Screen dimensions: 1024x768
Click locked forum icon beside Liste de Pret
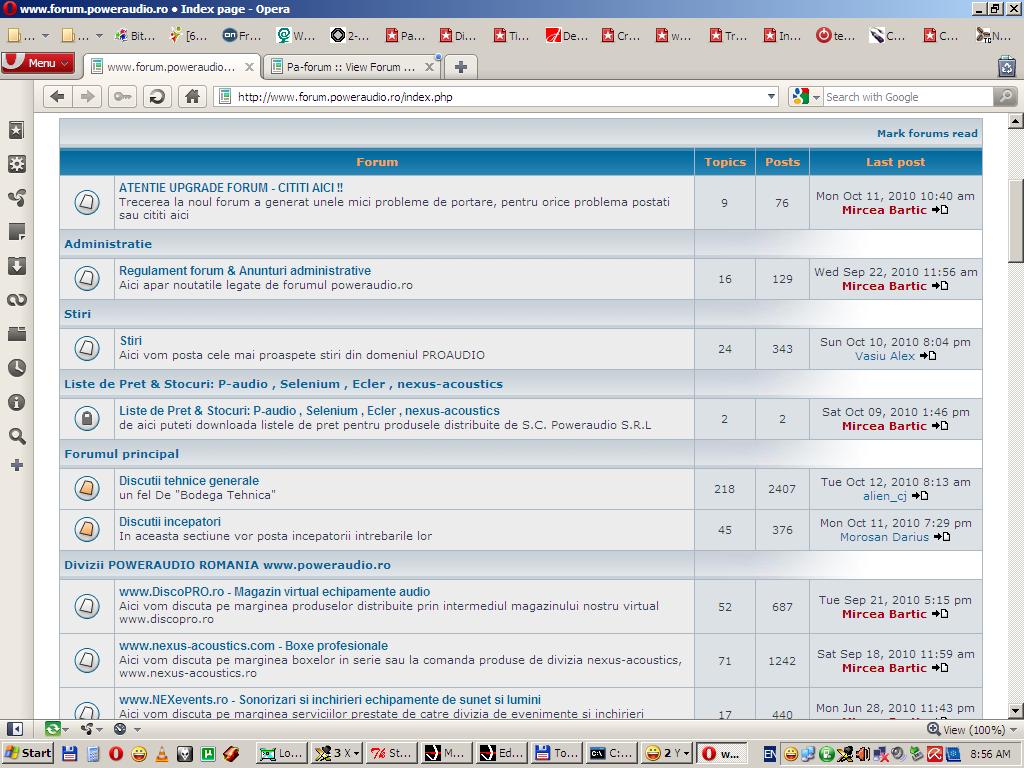tap(87, 418)
